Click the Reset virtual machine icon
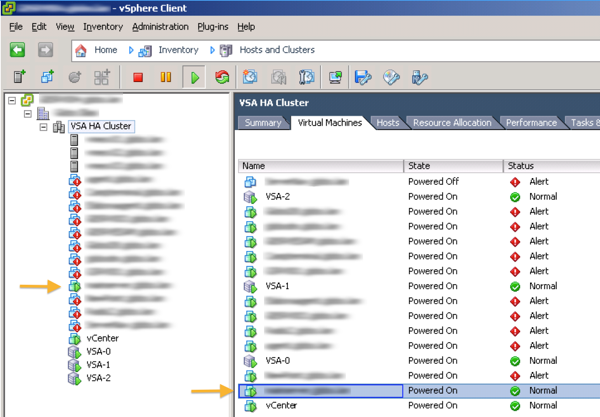 tap(222, 77)
